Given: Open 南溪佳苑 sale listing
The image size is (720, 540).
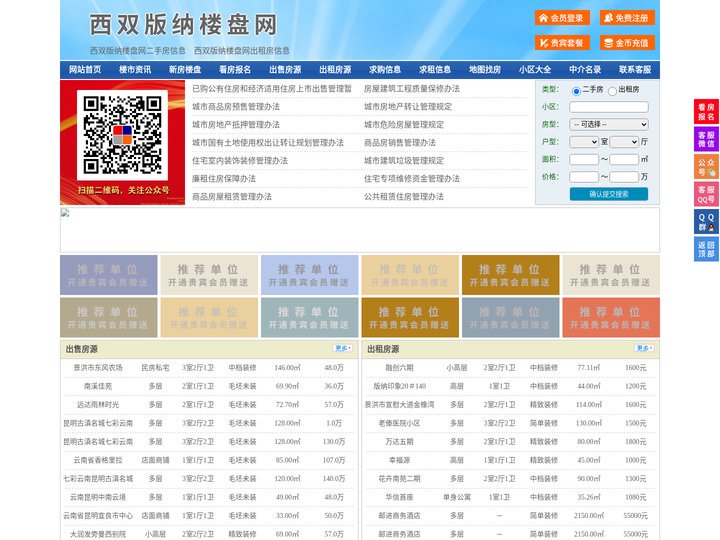Looking at the screenshot, I should tap(98, 386).
